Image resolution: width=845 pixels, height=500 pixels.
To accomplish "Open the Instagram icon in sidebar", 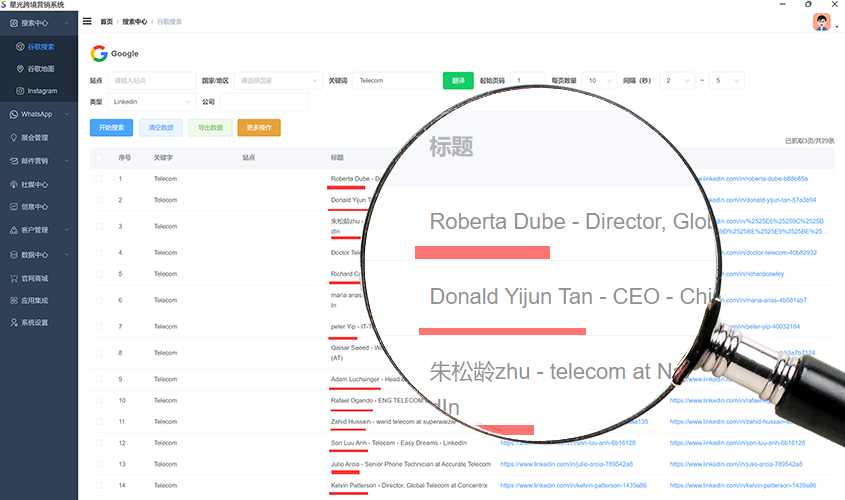I will point(20,91).
